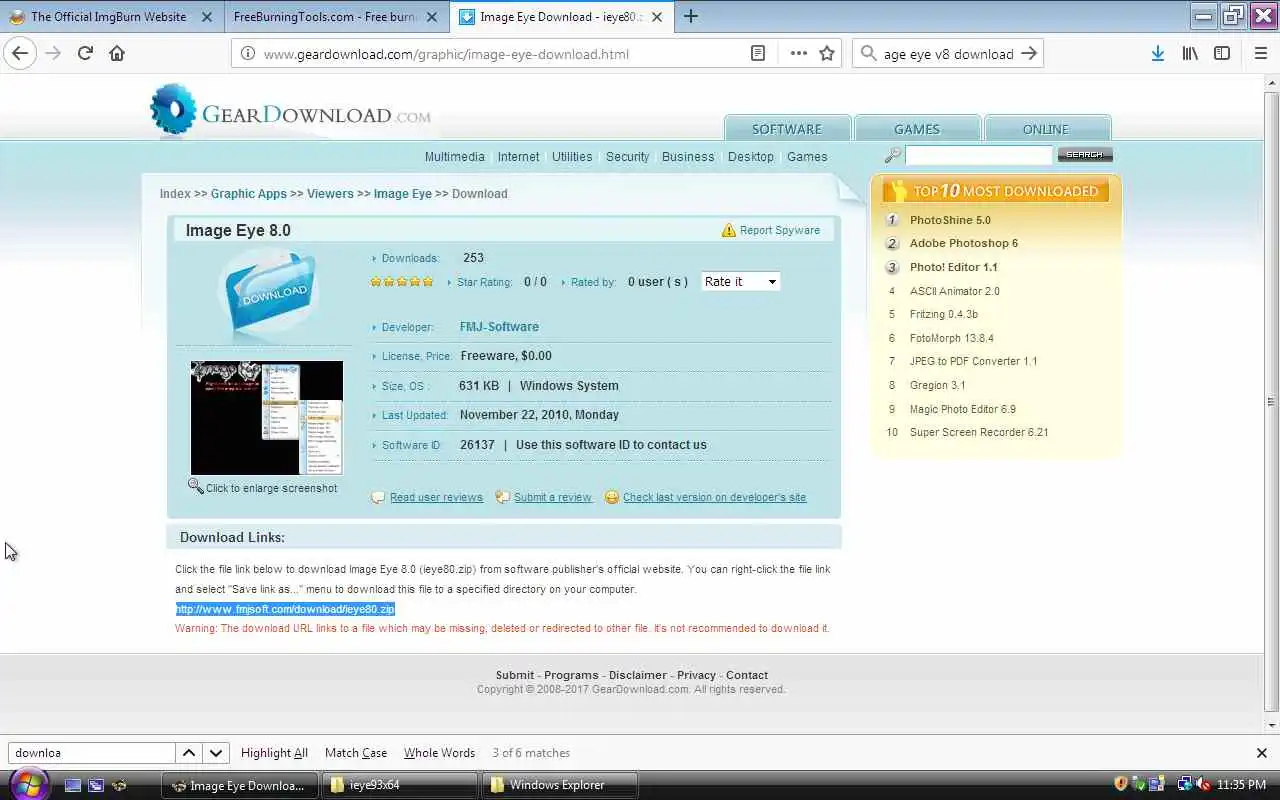Open Firefox hamburger menu

click(1261, 54)
